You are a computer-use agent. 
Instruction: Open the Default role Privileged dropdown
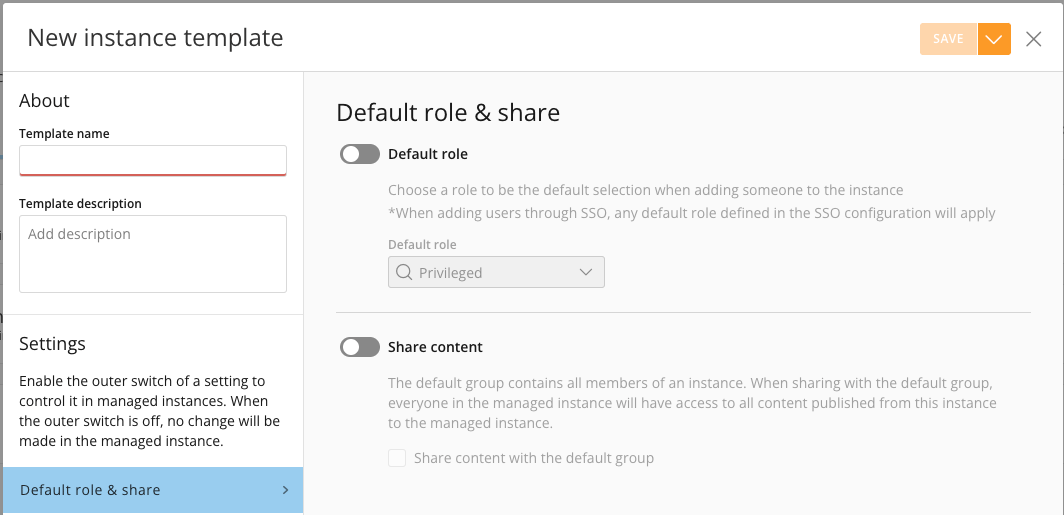click(496, 272)
